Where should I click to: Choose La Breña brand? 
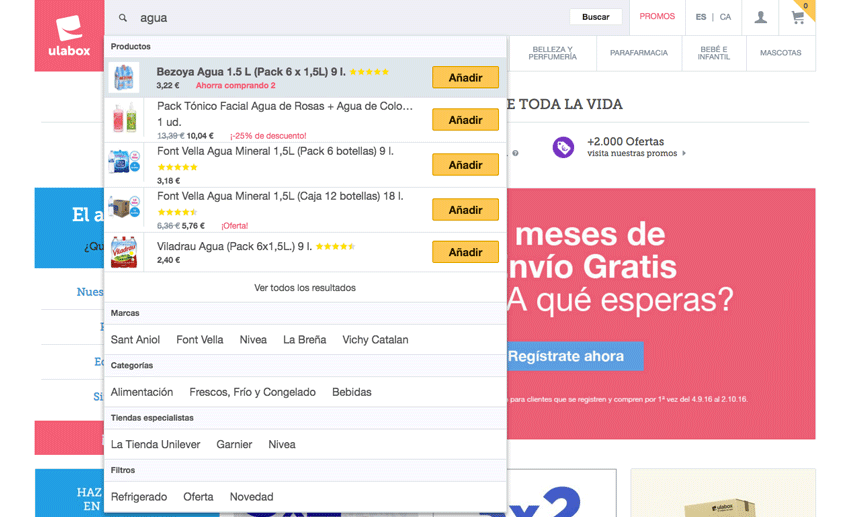point(304,340)
